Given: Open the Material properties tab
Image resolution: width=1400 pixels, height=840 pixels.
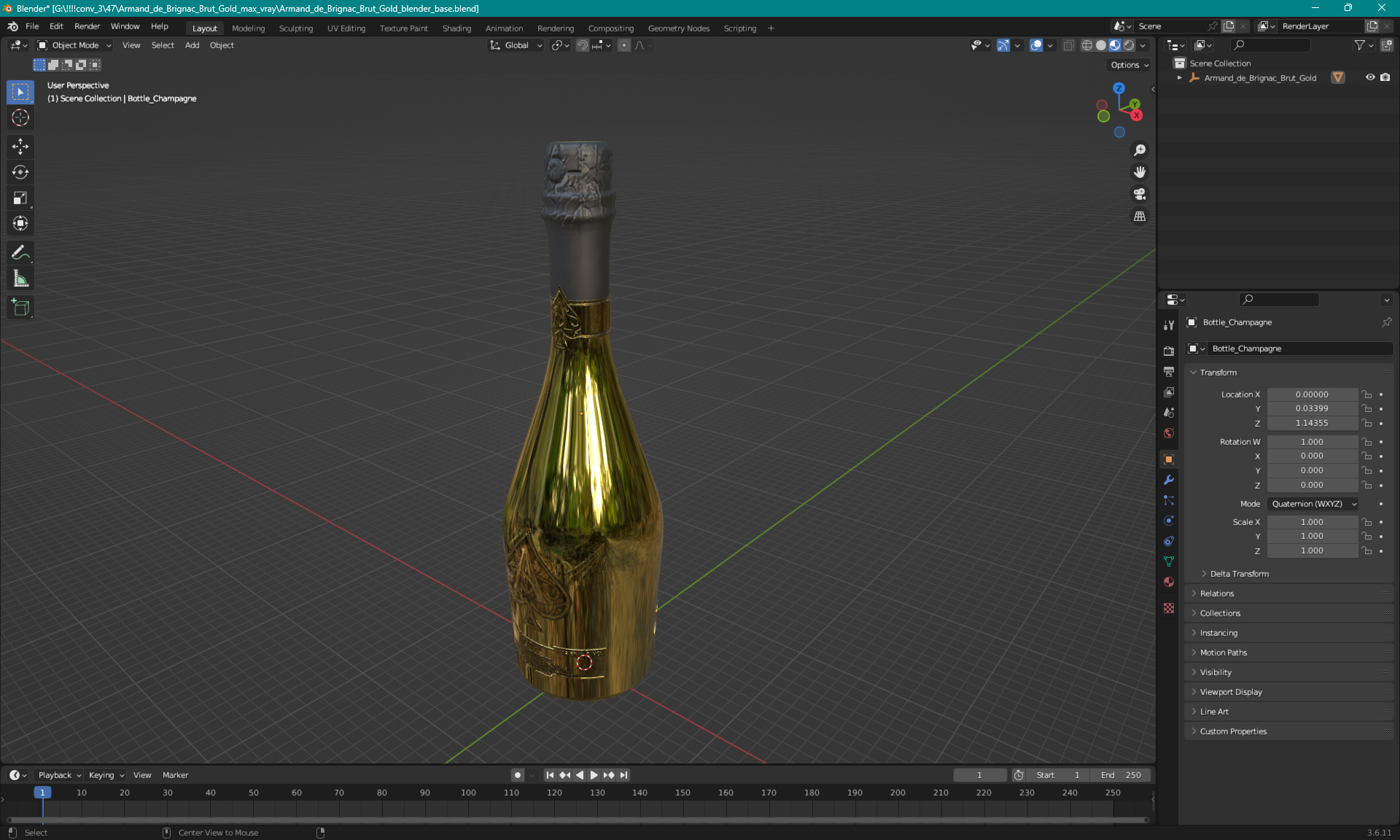Looking at the screenshot, I should coord(1169,582).
